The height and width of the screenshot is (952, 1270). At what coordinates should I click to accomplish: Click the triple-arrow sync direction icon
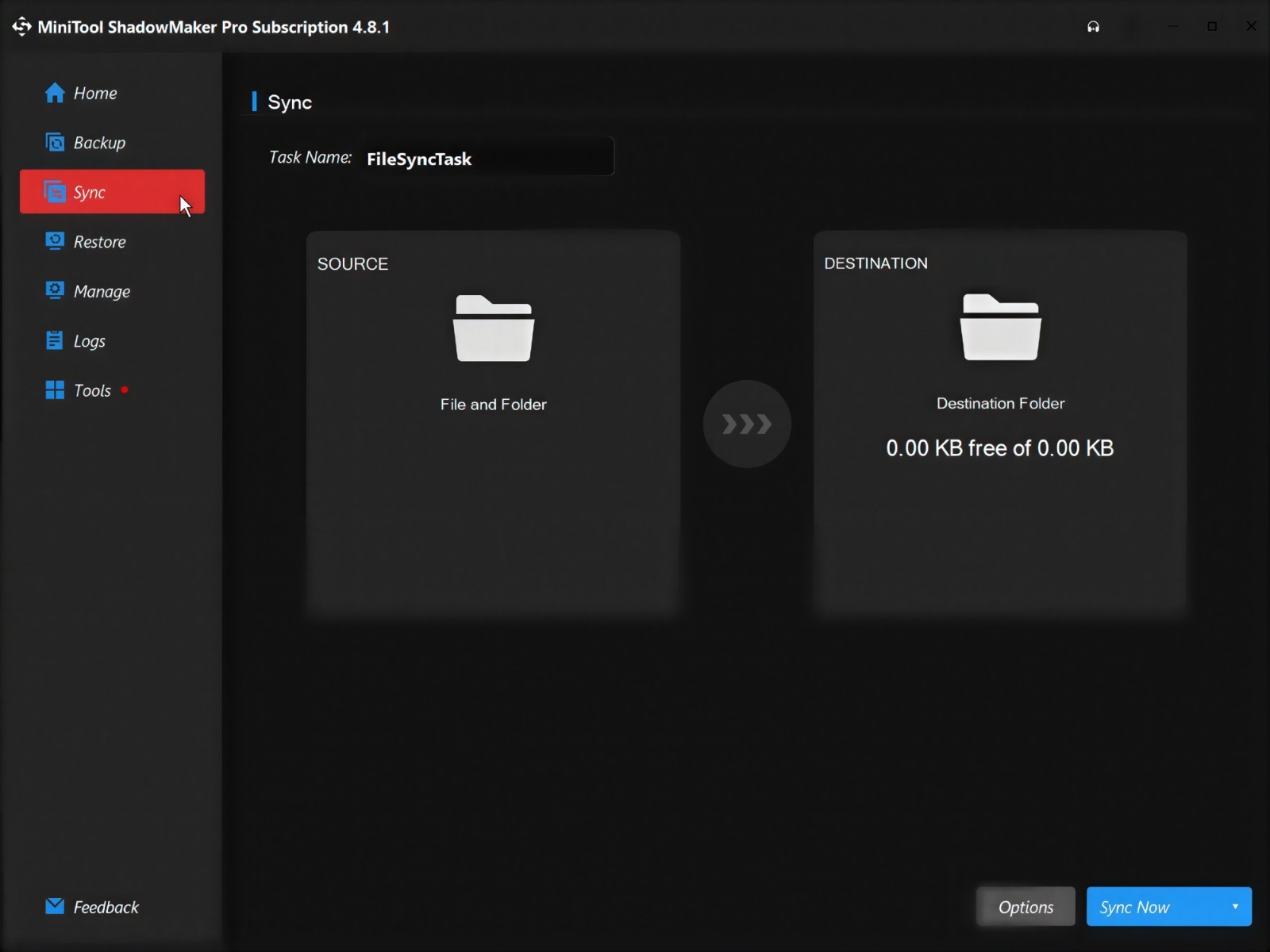tap(747, 424)
